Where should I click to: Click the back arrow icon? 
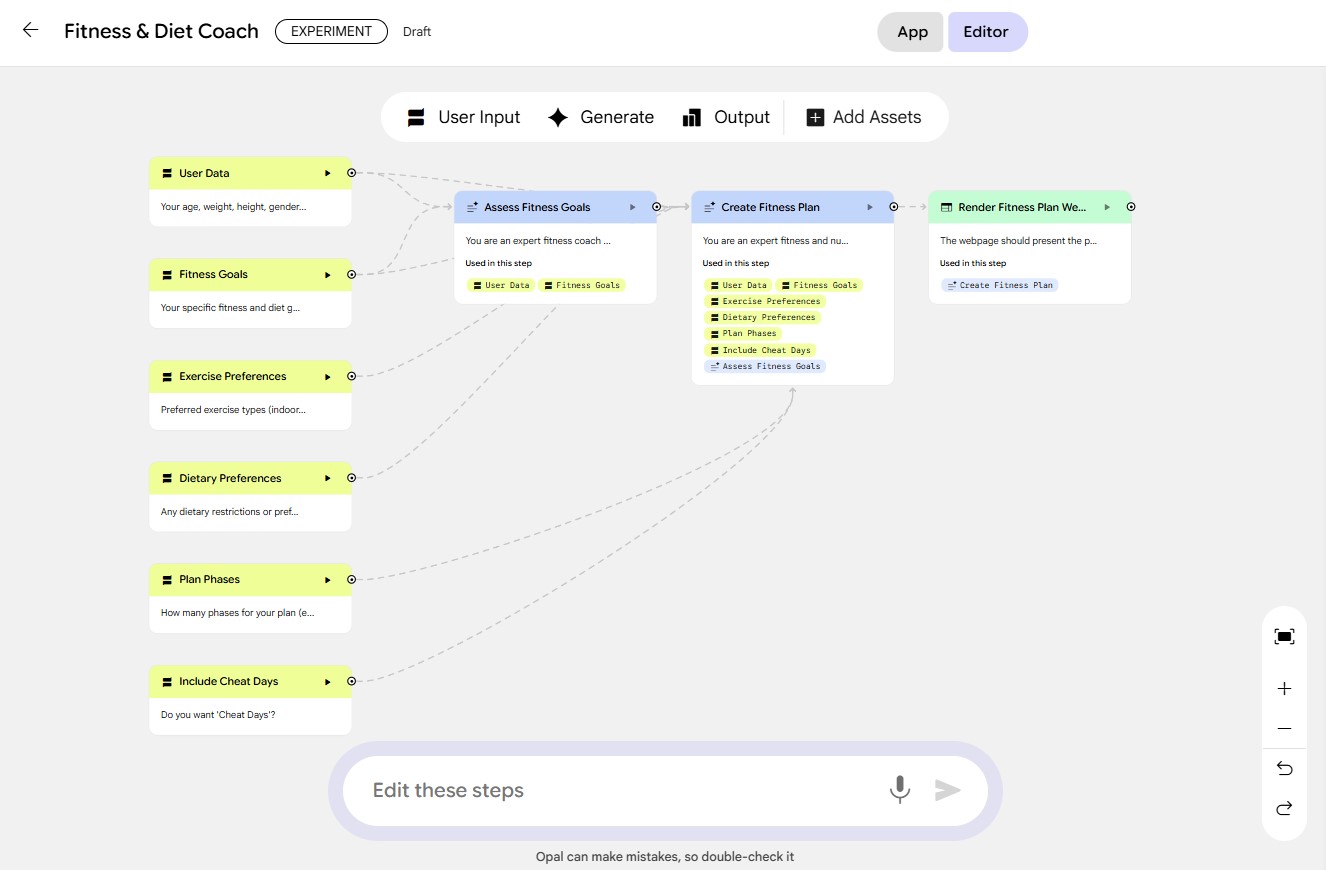pyautogui.click(x=30, y=30)
